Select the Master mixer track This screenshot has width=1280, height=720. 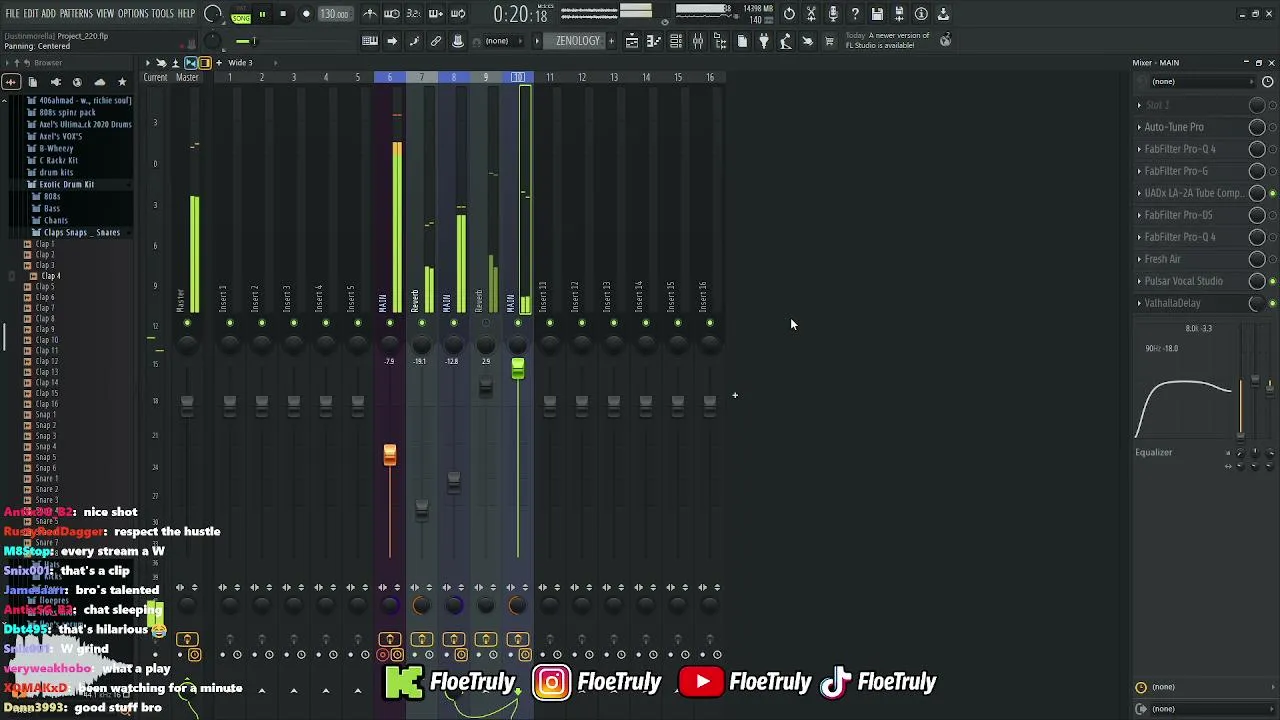coord(187,77)
